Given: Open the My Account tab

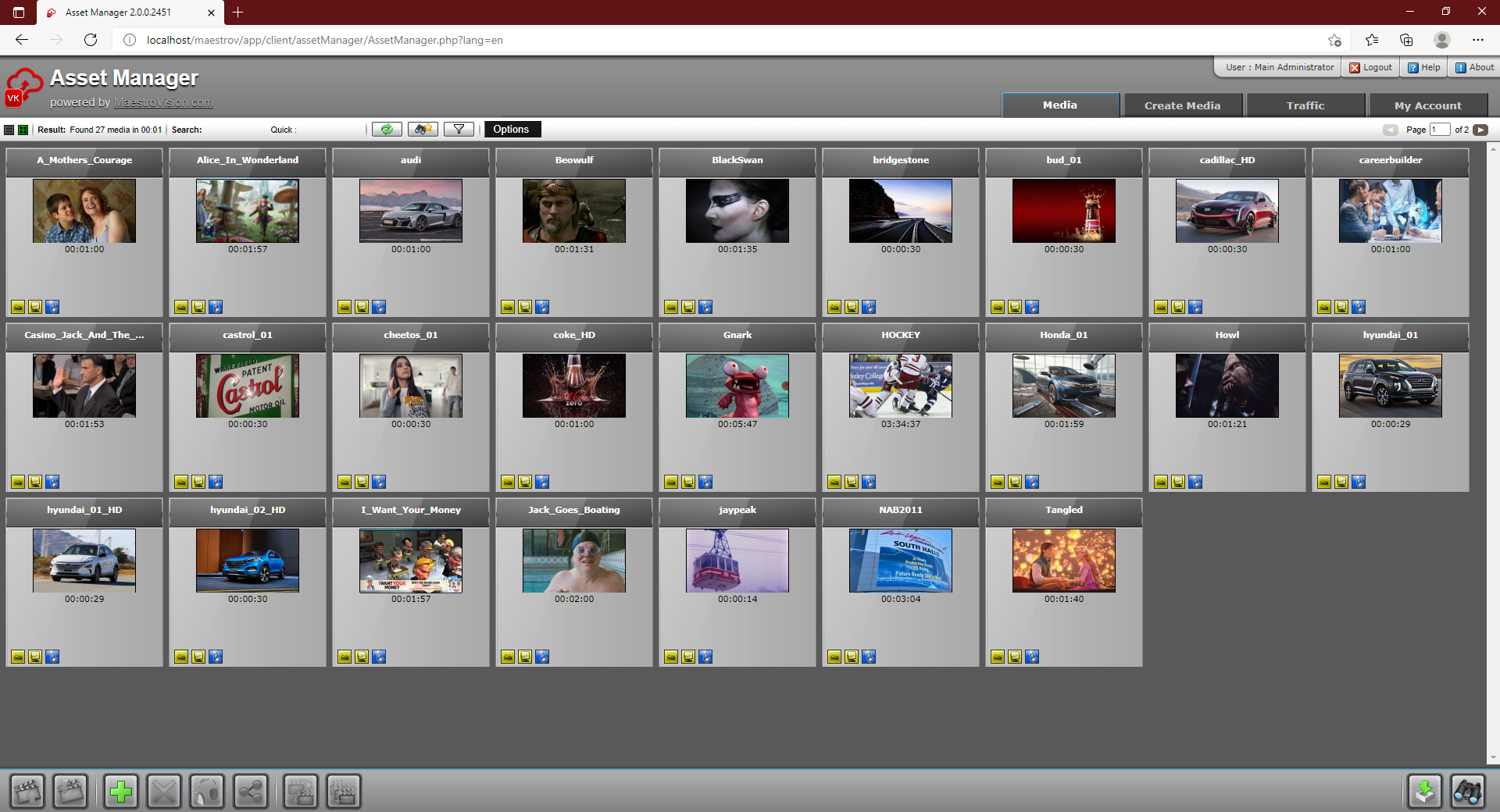Looking at the screenshot, I should click(x=1428, y=105).
